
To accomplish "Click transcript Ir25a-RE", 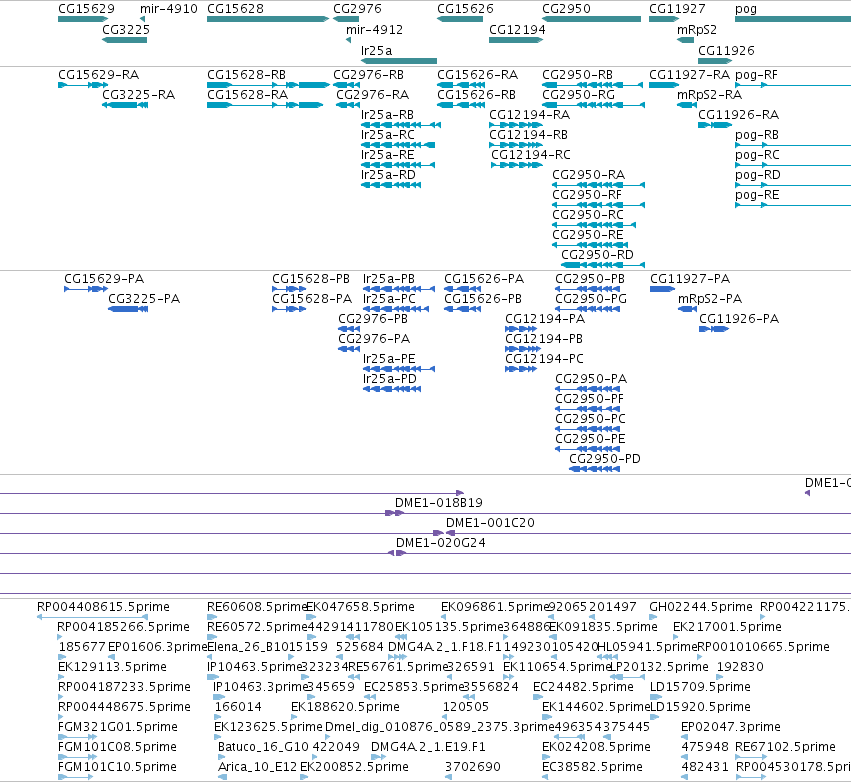I will [388, 155].
